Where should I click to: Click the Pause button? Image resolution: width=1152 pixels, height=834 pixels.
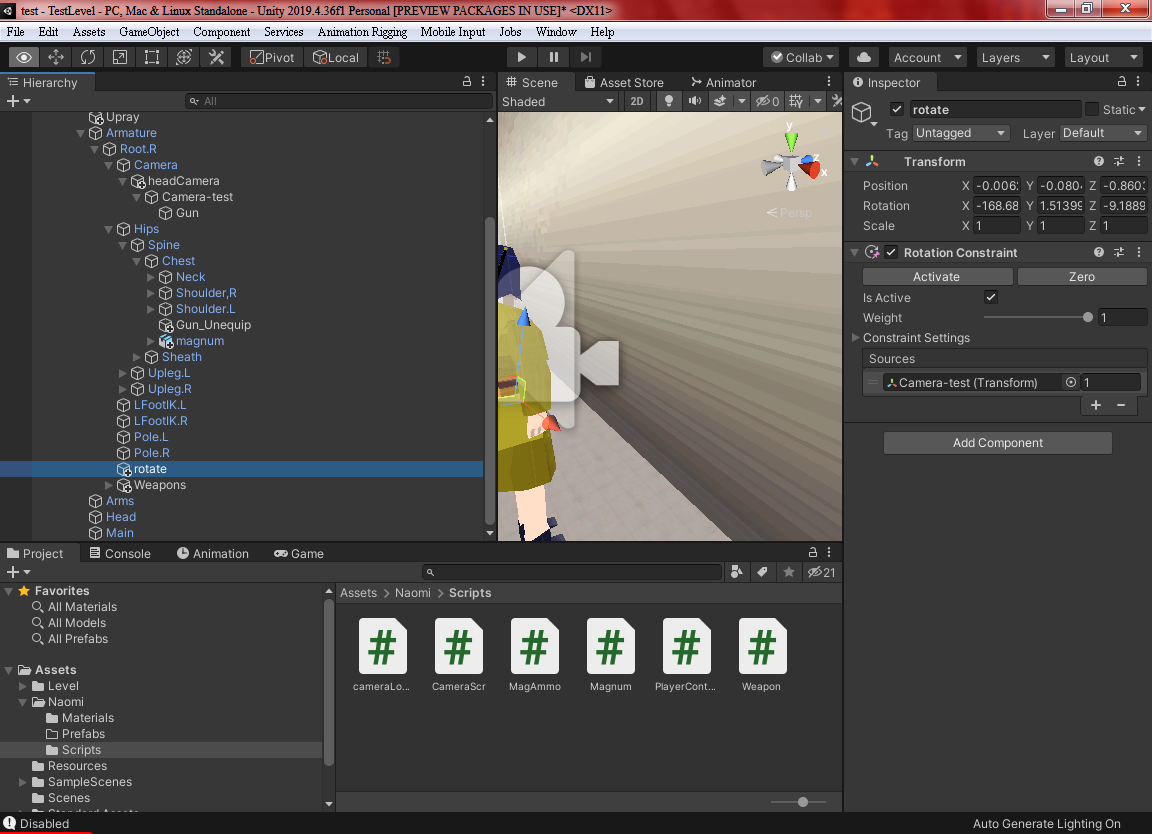(553, 57)
